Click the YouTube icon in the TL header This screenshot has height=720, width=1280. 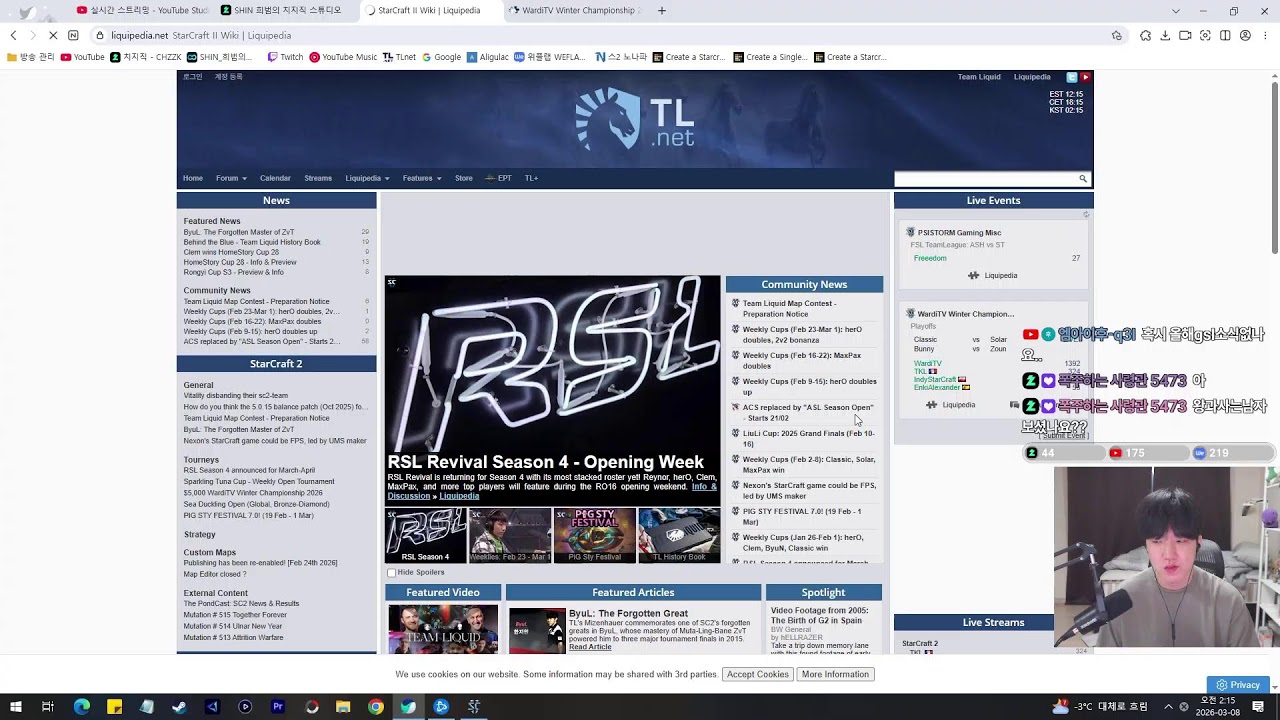click(x=1085, y=77)
